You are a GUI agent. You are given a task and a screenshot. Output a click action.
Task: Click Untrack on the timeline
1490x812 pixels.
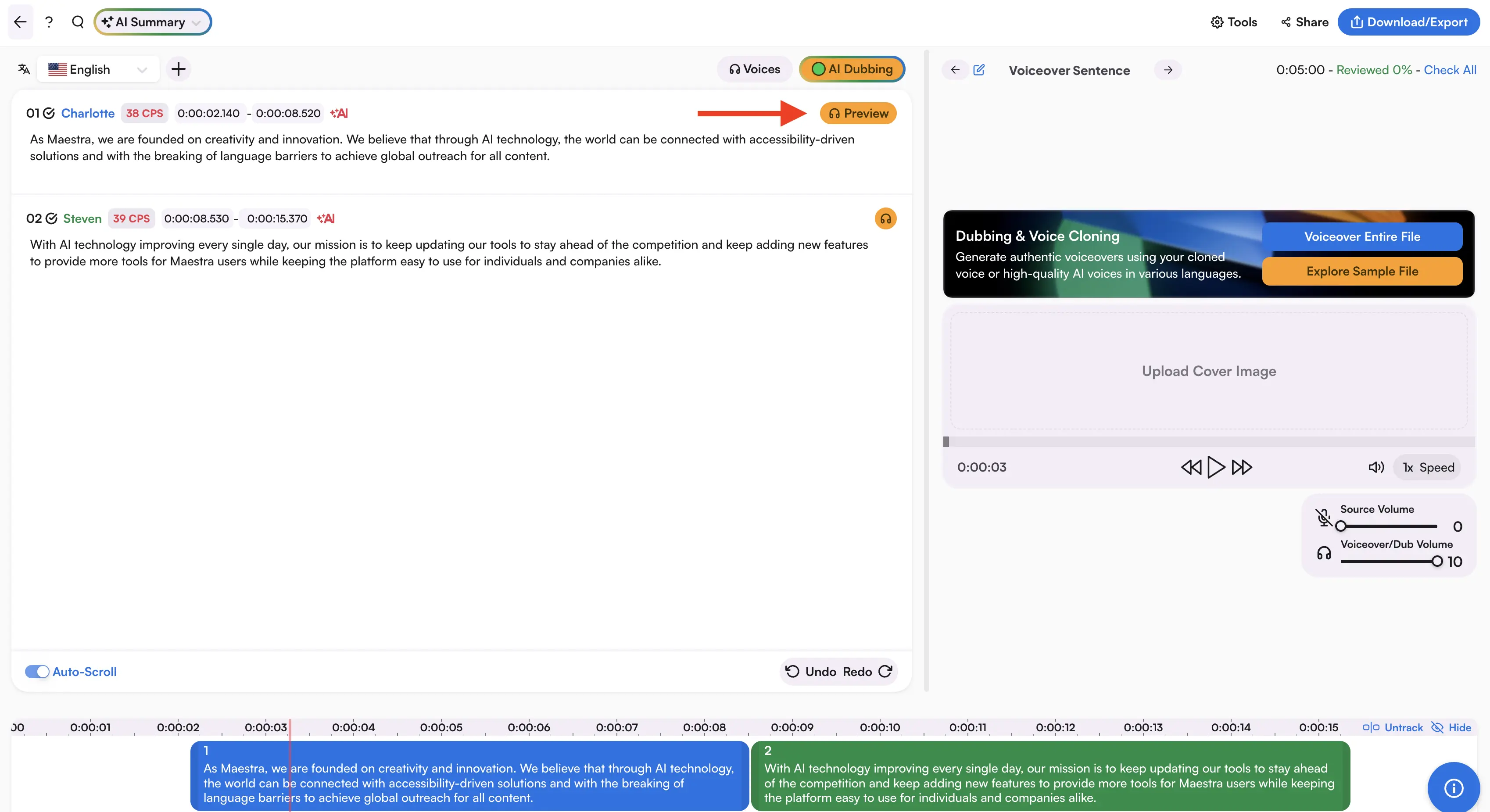tap(1392, 728)
